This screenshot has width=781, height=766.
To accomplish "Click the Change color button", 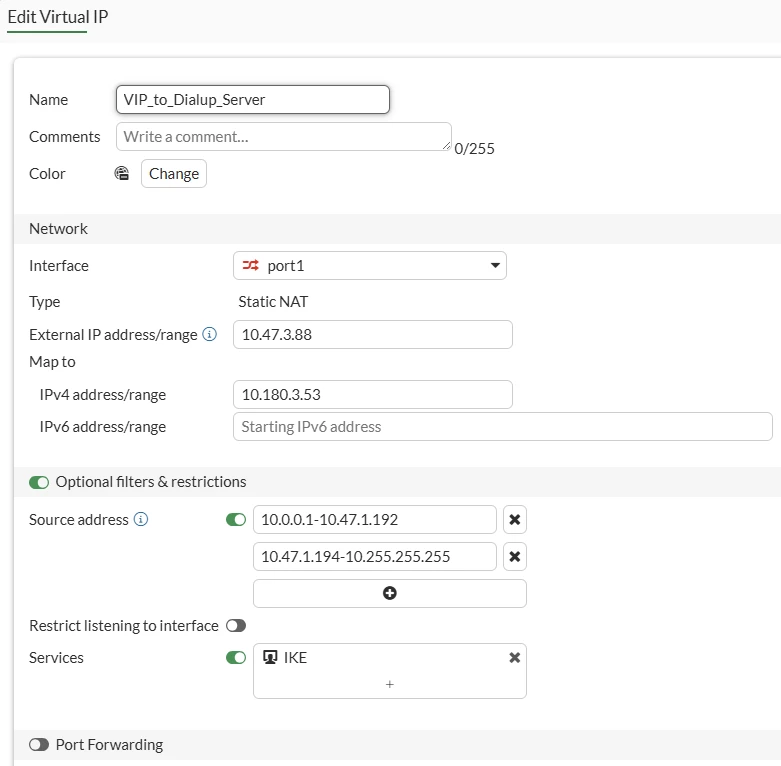I will coord(174,173).
